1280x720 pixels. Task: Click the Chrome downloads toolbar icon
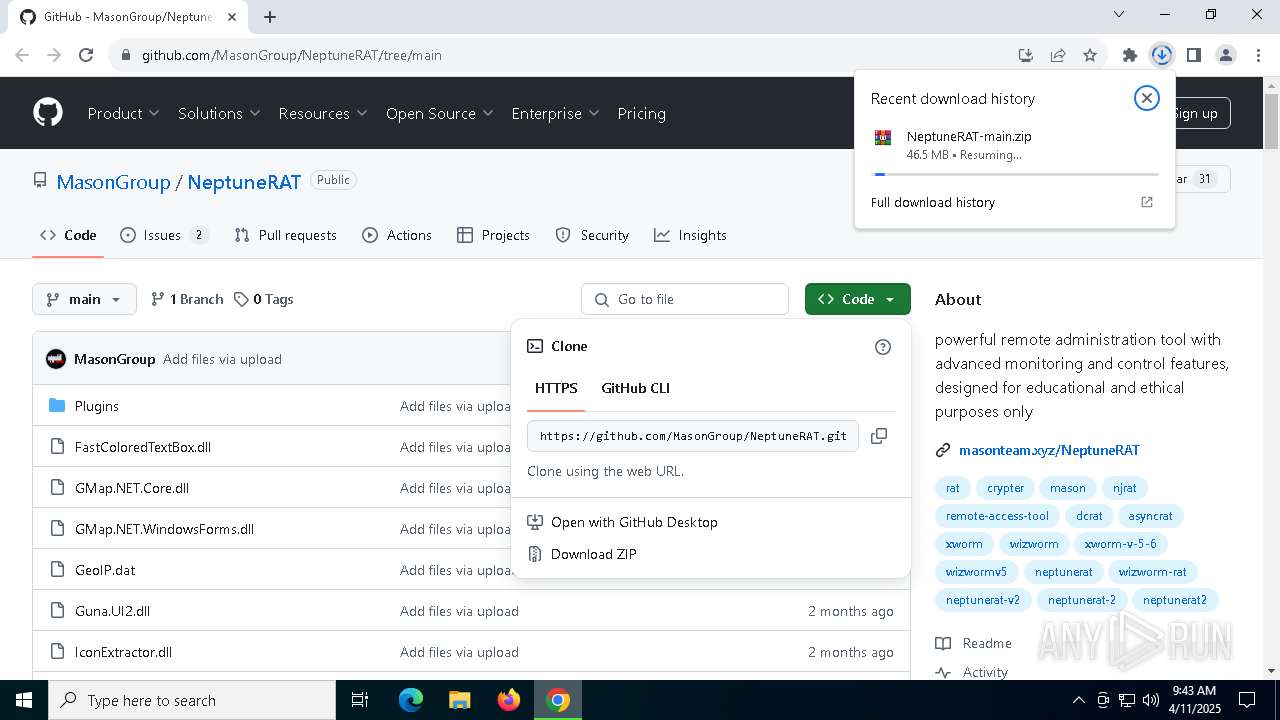(1161, 56)
